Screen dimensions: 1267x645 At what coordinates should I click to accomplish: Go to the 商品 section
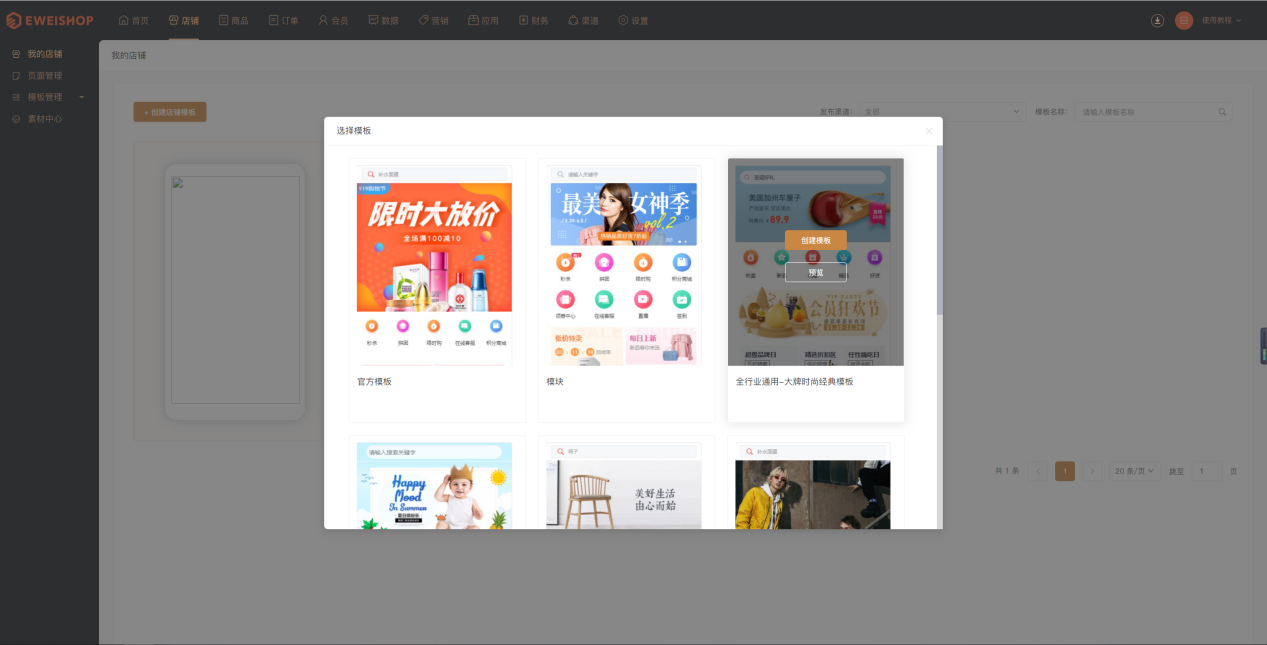[x=234, y=20]
